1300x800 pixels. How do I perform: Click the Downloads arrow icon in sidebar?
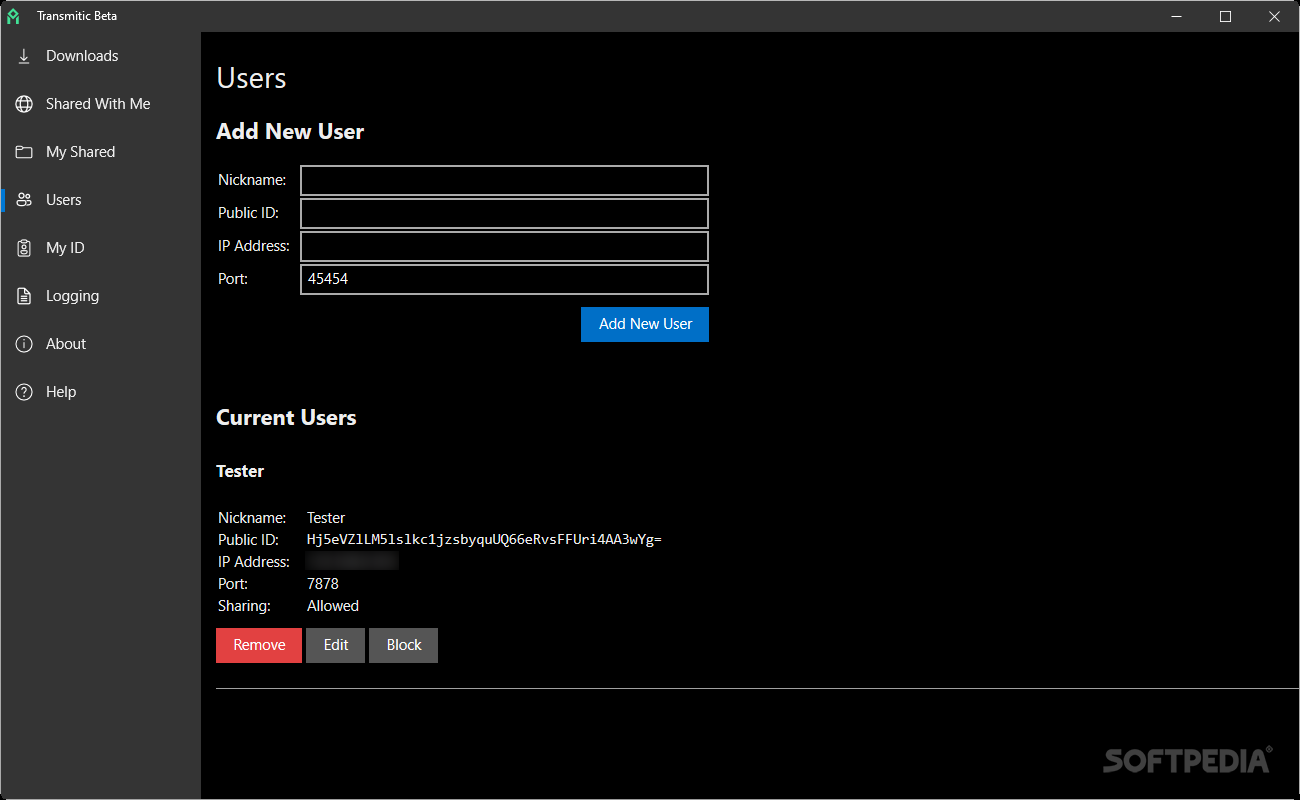coord(24,56)
